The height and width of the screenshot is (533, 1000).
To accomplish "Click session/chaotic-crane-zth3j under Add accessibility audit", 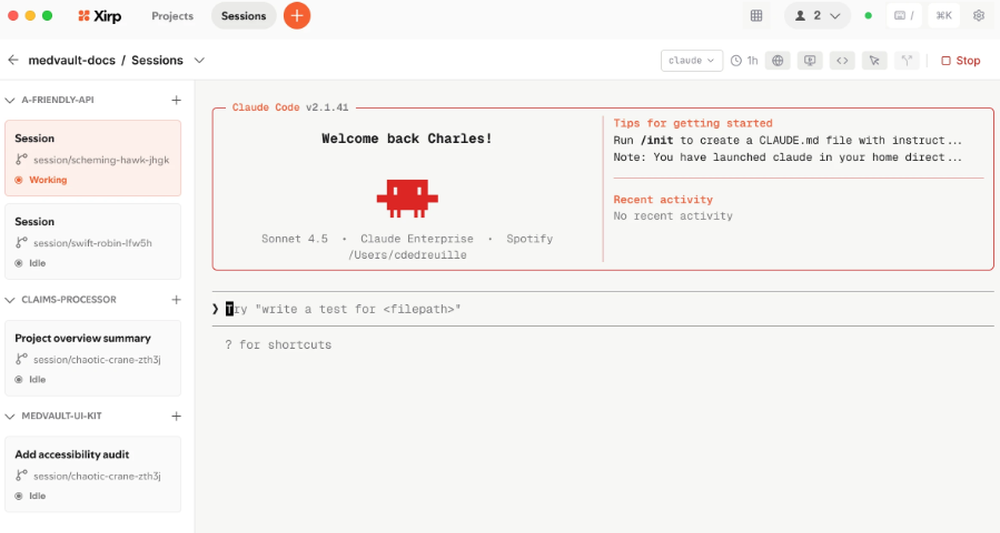I will [x=97, y=476].
